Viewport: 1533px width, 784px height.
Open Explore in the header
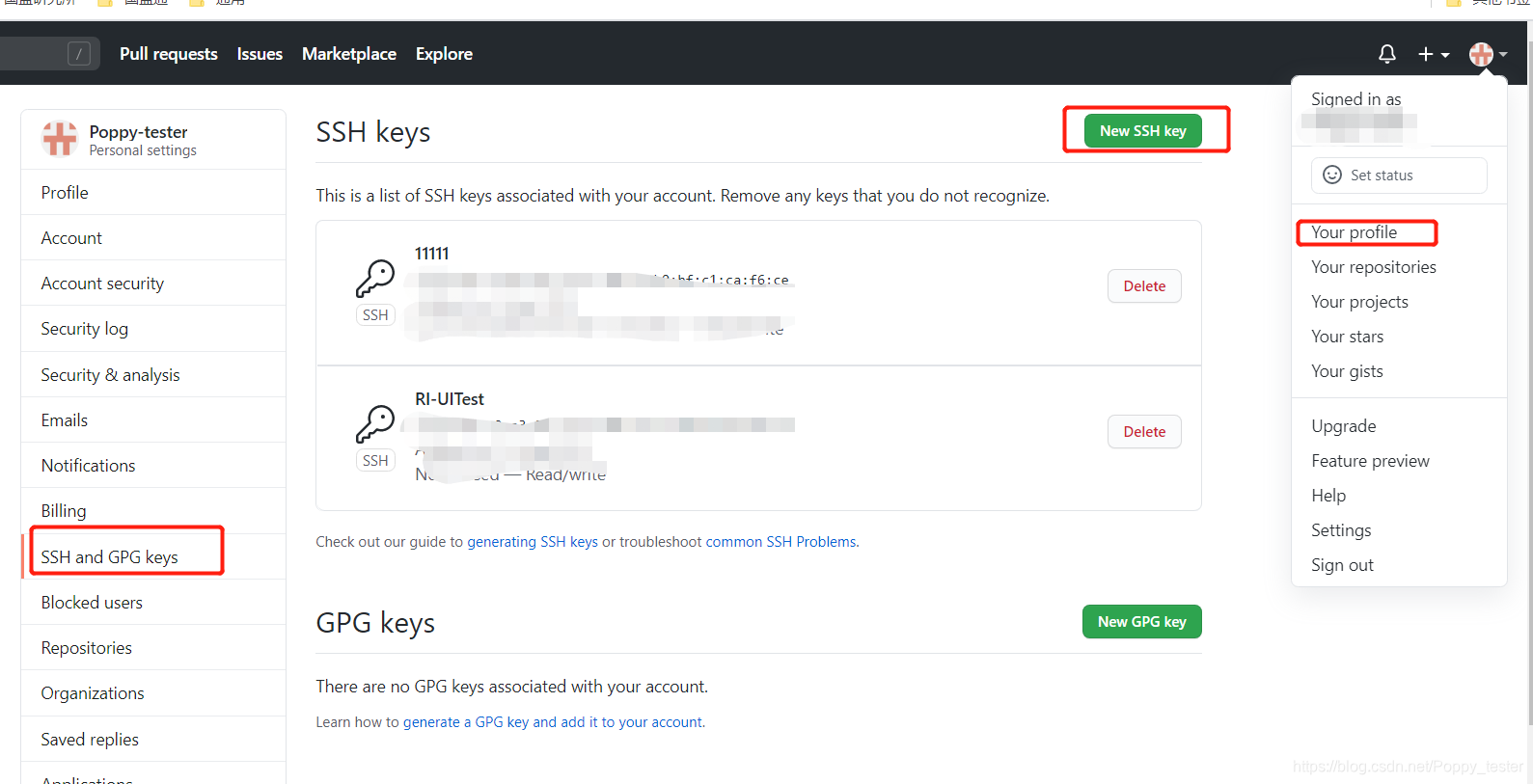pos(444,54)
